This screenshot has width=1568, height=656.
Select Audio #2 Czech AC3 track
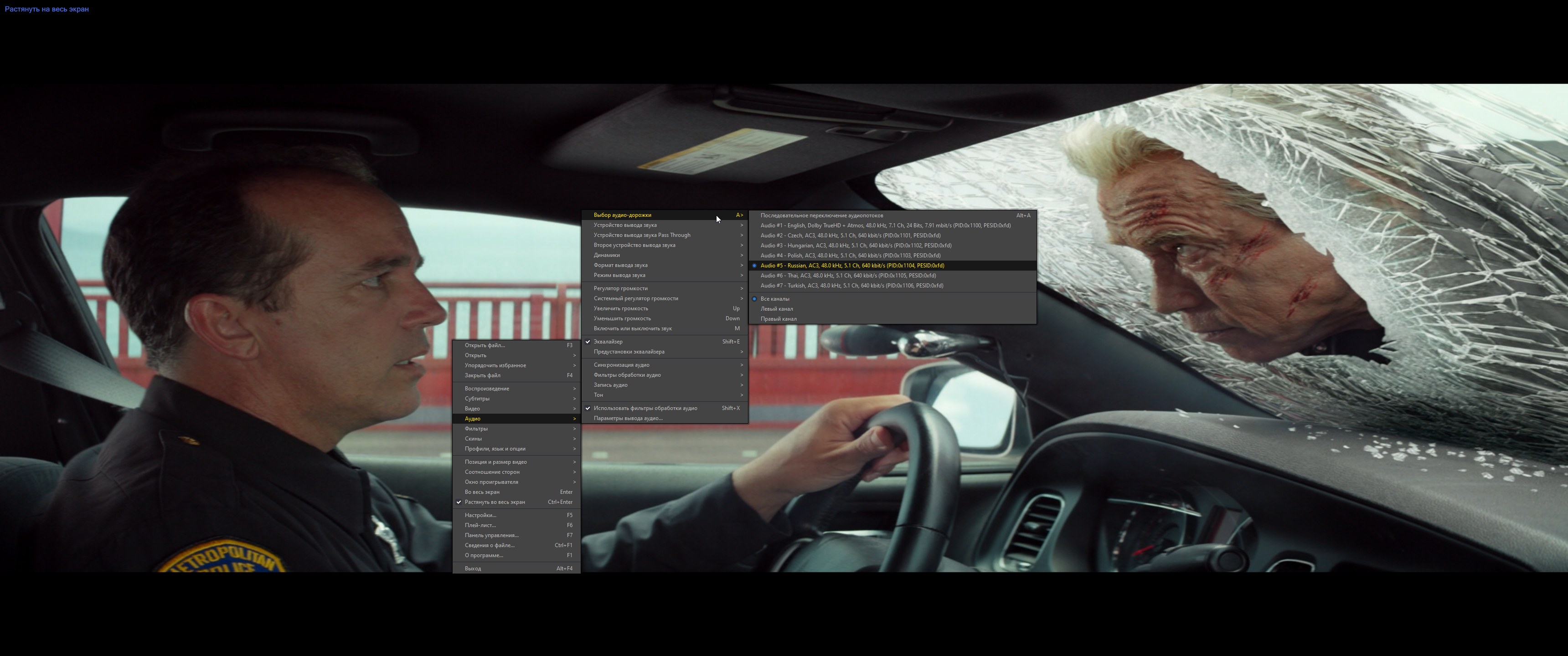tap(892, 236)
